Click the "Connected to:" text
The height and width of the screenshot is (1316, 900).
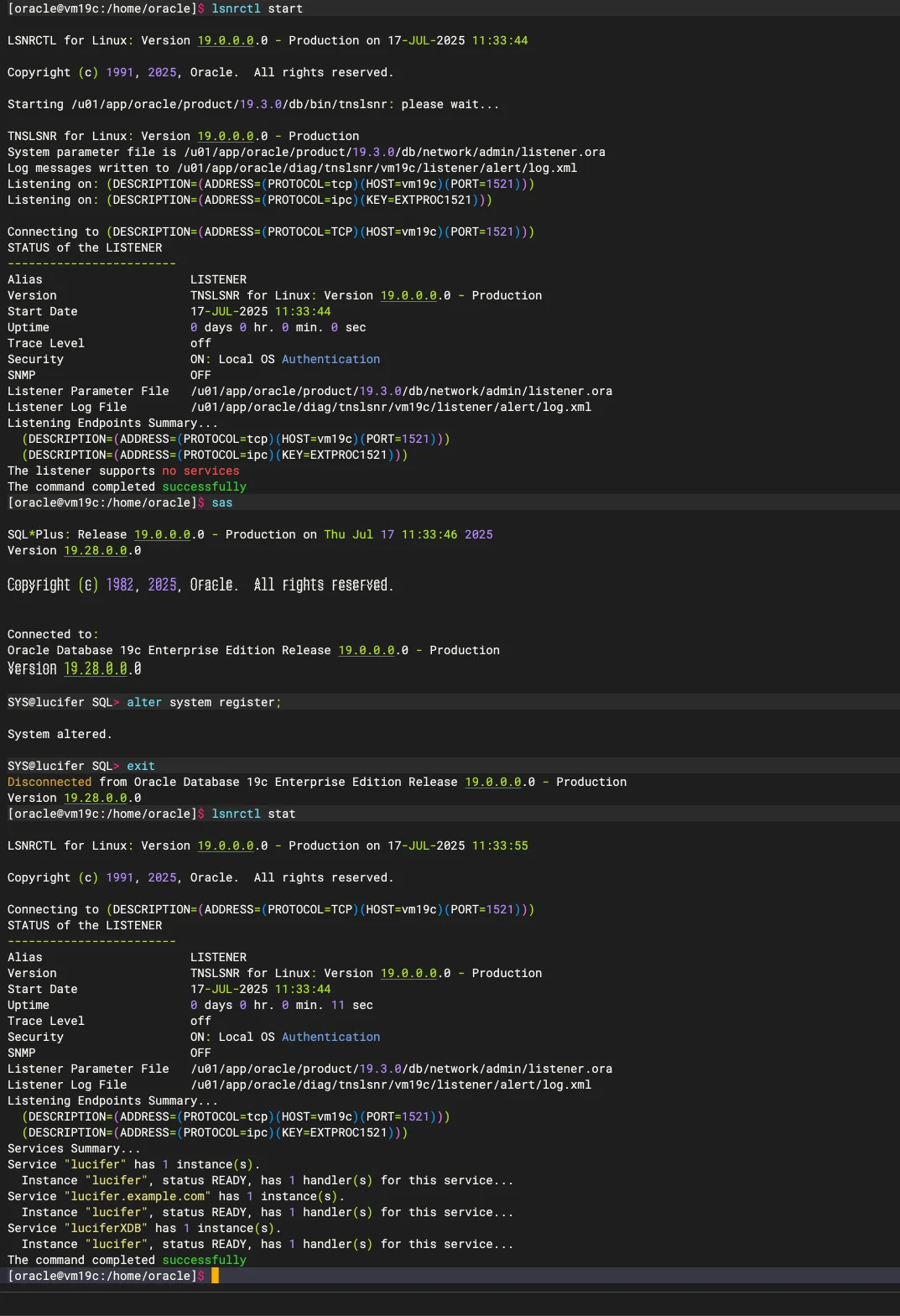(x=53, y=634)
